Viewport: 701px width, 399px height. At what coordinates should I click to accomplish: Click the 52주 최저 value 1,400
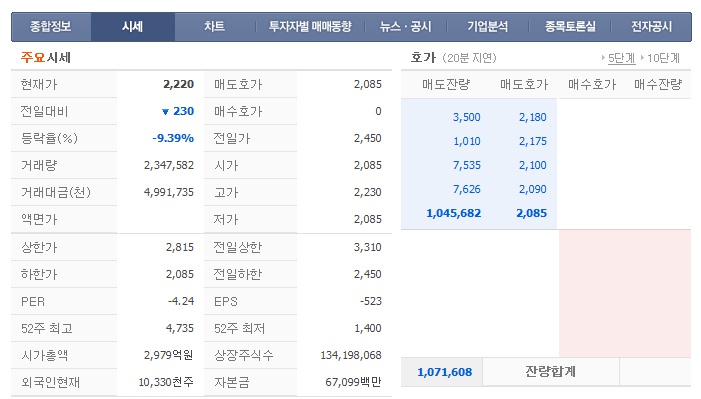point(368,328)
